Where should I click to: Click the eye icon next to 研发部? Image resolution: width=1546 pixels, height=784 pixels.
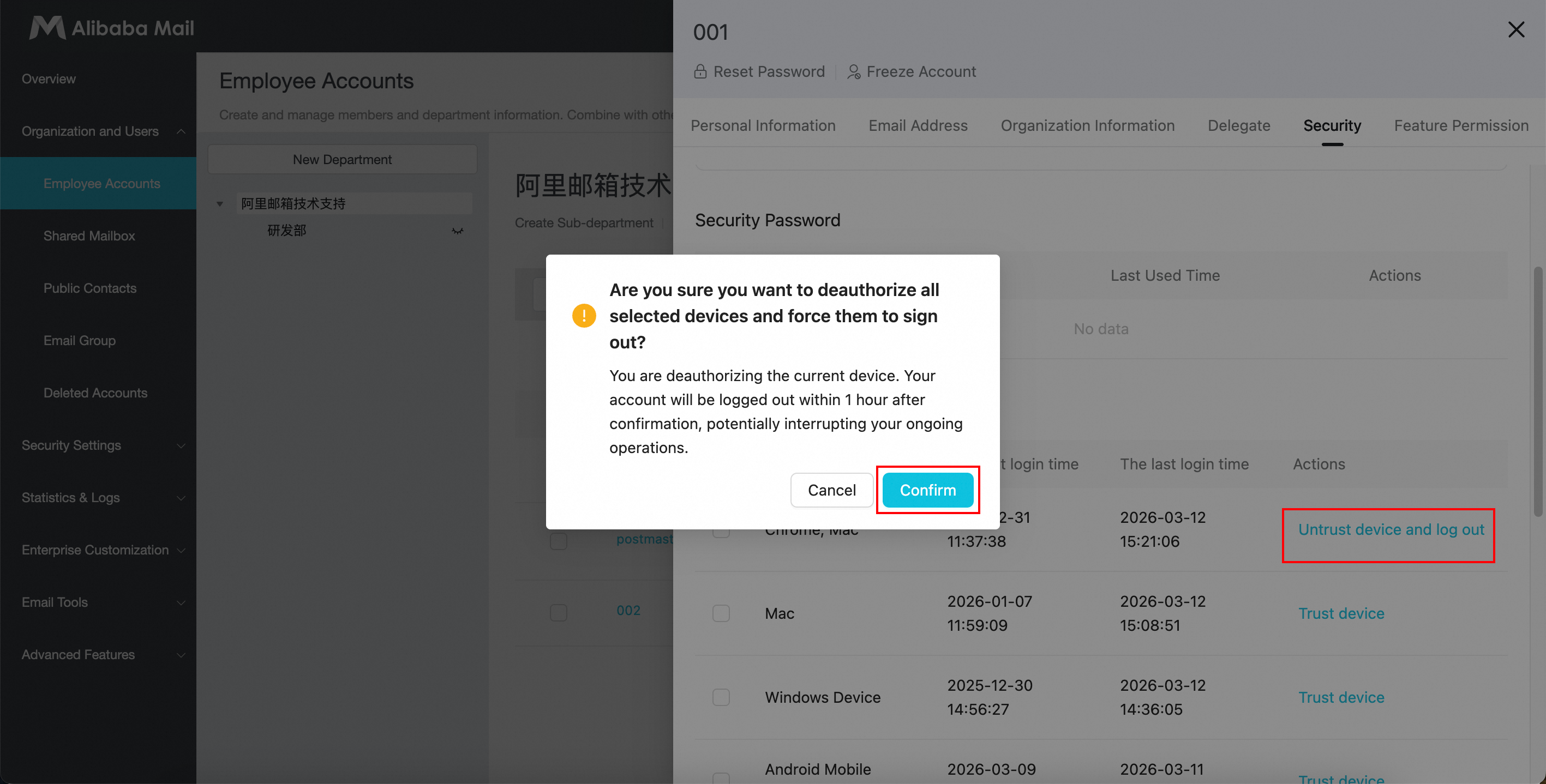[457, 230]
